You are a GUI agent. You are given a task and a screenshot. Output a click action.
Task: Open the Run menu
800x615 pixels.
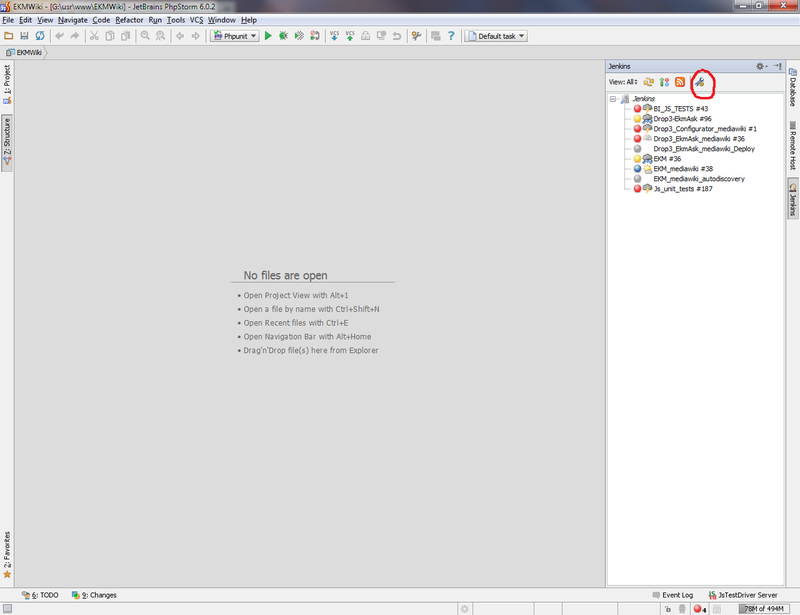[155, 20]
